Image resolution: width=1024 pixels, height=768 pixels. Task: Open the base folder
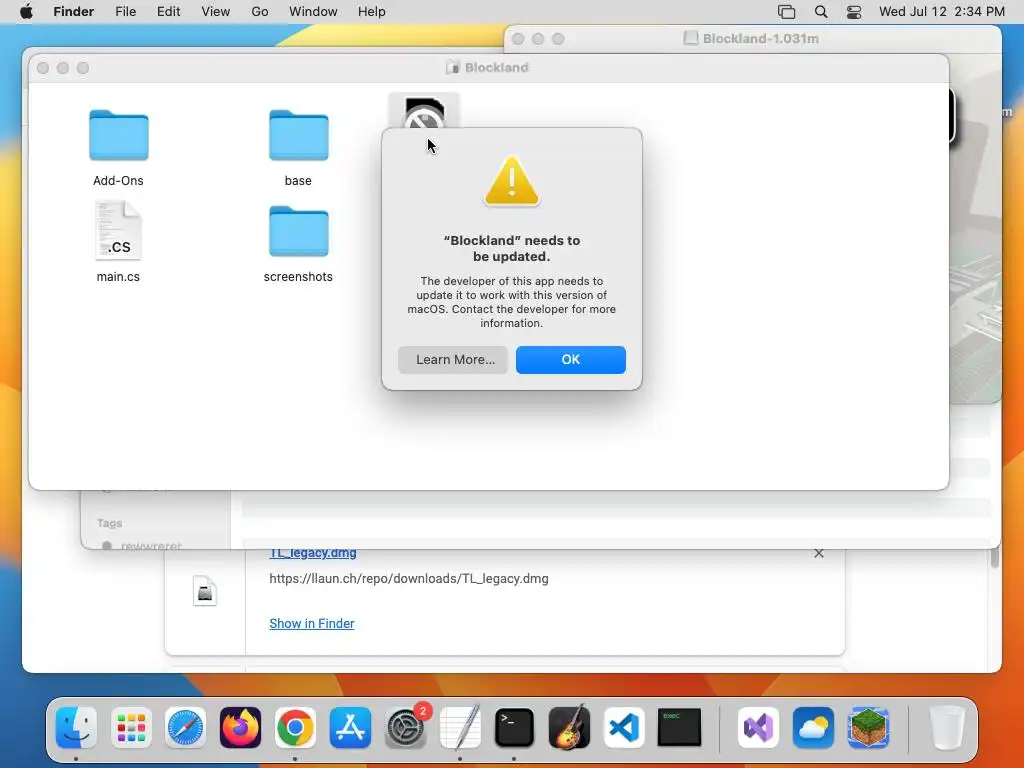298,135
